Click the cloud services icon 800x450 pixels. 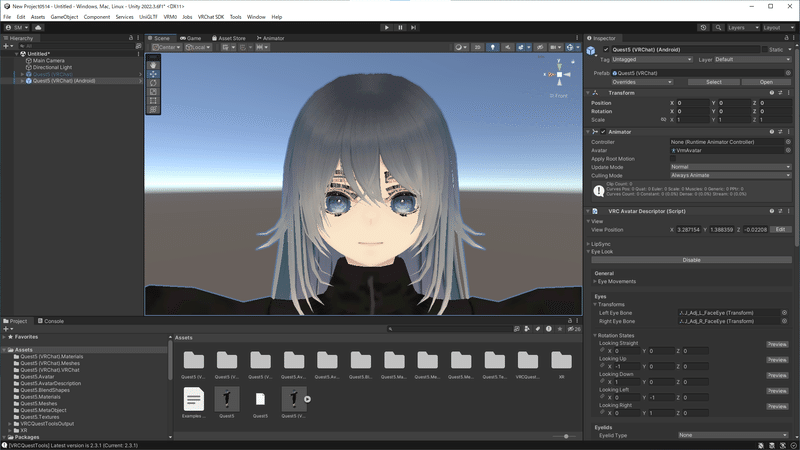click(38, 28)
